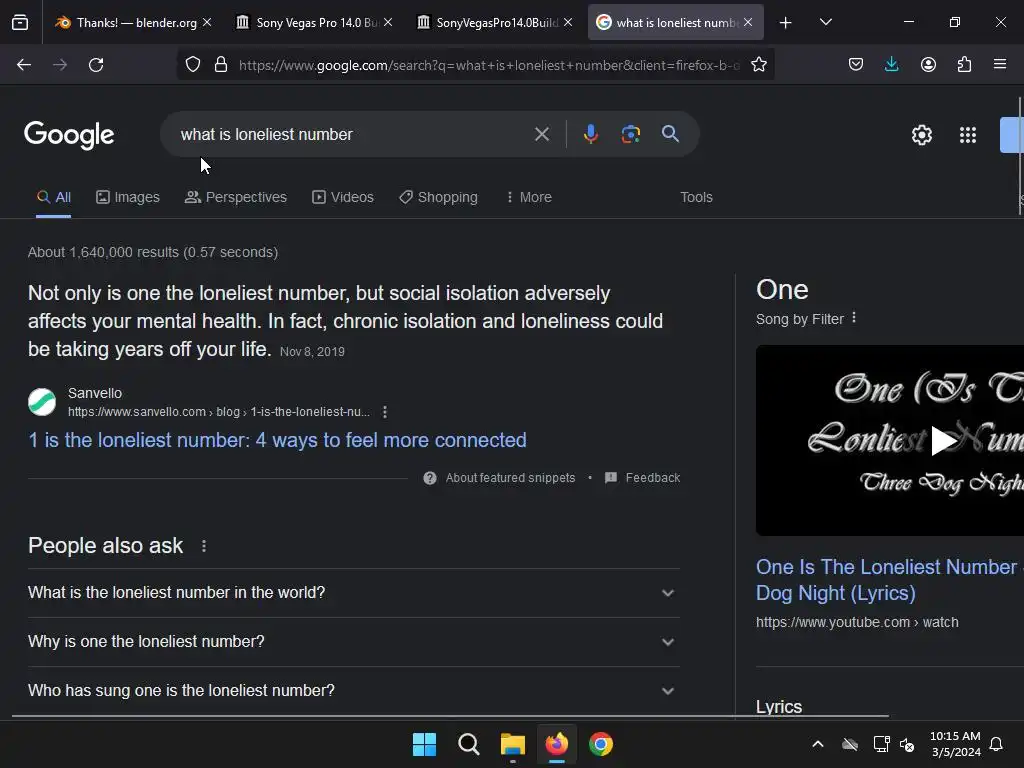Focus the browser URL address bar
Image resolution: width=1024 pixels, height=768 pixels.
click(x=488, y=65)
